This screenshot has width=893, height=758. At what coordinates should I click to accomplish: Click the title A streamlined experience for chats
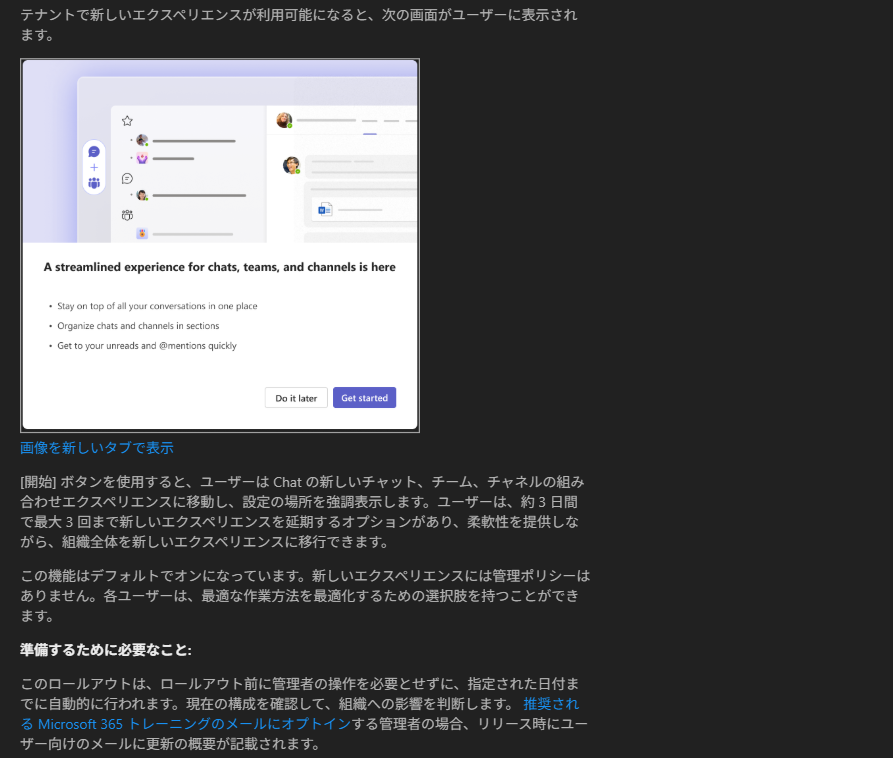[x=219, y=267]
